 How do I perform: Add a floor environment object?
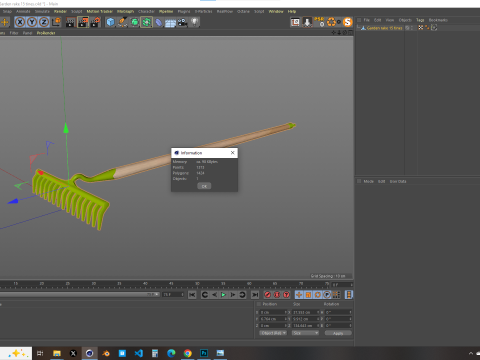170,22
